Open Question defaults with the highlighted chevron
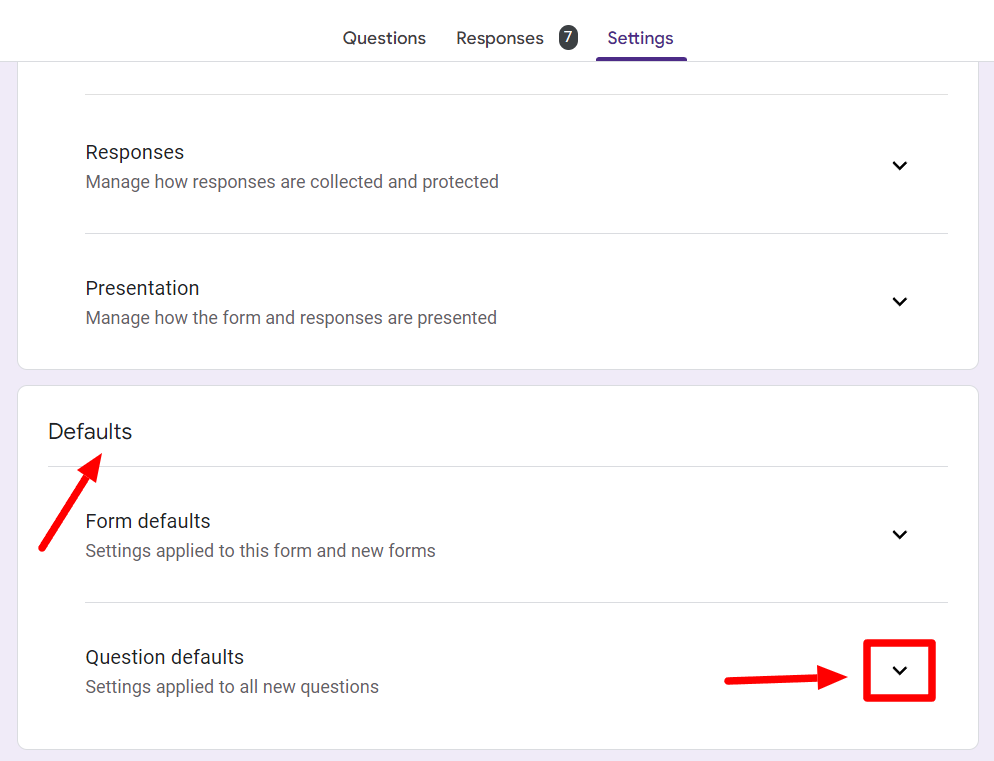Image resolution: width=994 pixels, height=761 pixels. pos(900,670)
